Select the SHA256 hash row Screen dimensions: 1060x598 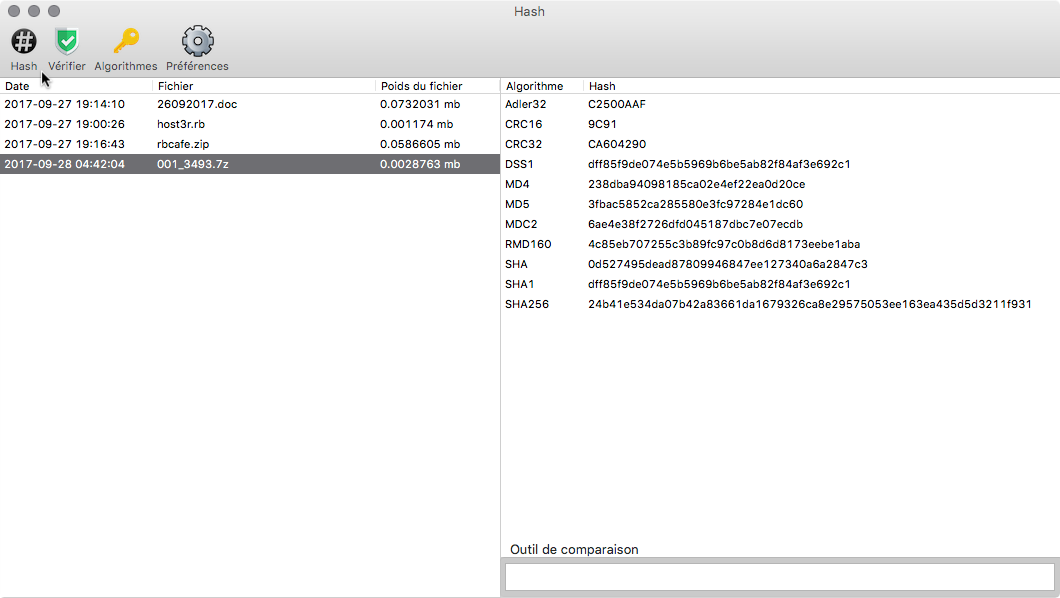tap(780, 304)
